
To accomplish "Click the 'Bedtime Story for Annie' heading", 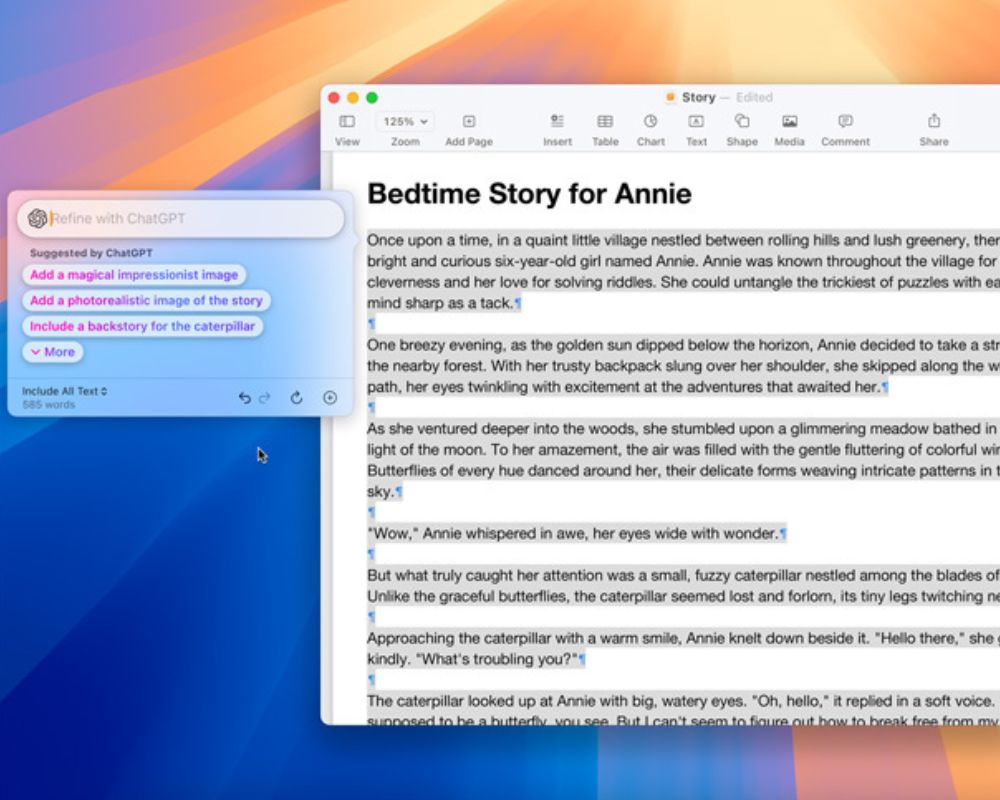I will click(x=529, y=193).
